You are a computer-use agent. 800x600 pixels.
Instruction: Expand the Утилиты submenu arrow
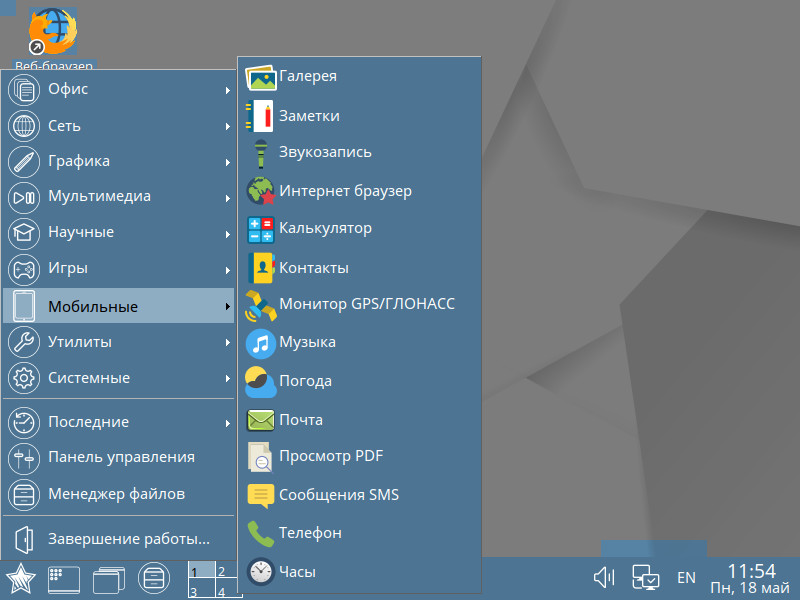pos(228,342)
